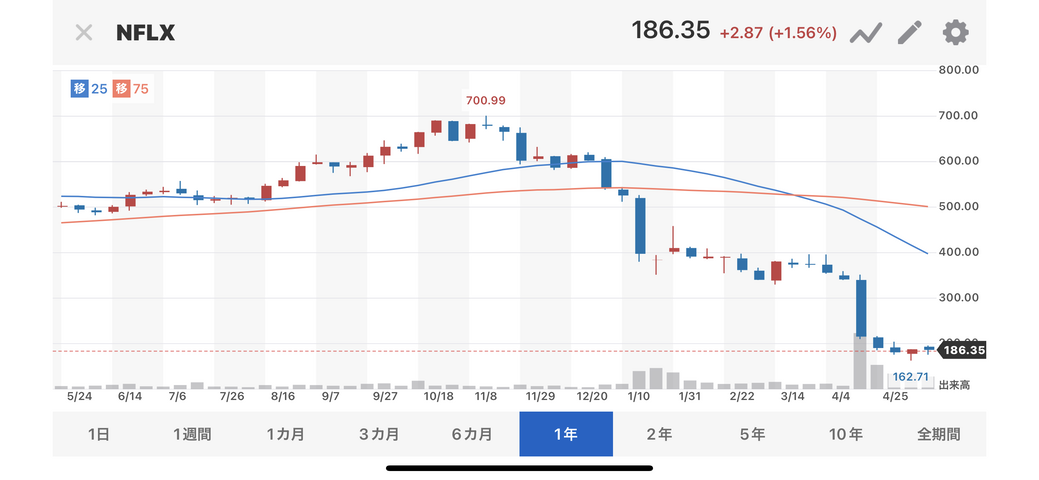Tap the 11/8 date axis label

click(486, 396)
